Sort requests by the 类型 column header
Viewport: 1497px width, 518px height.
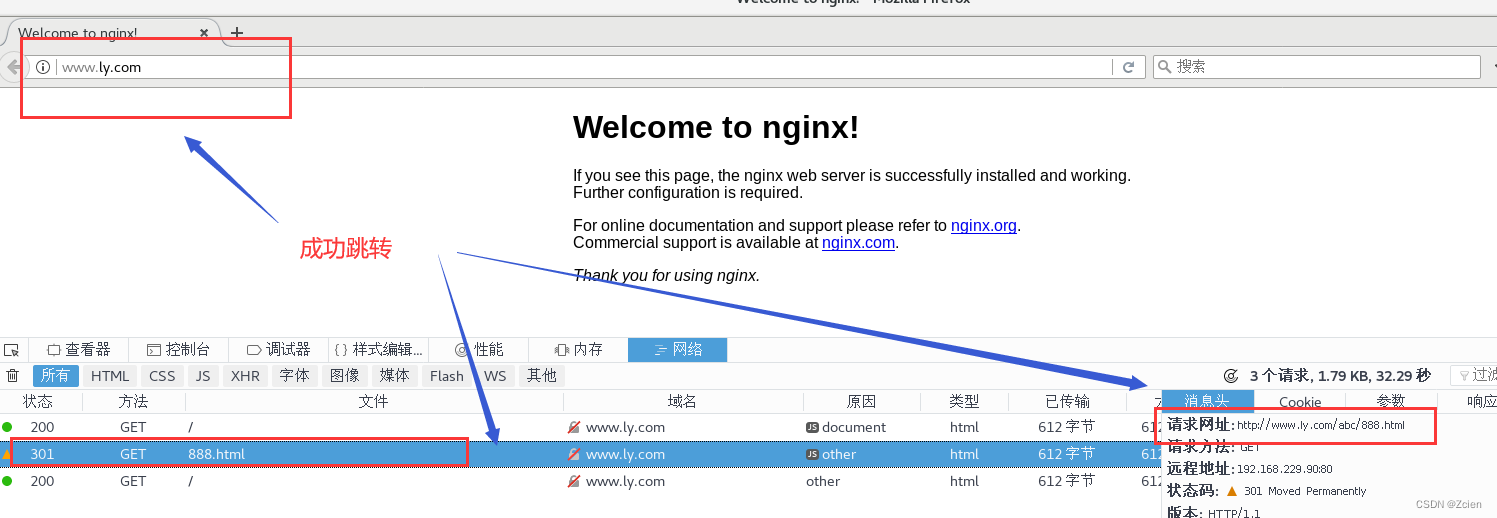[x=964, y=401]
